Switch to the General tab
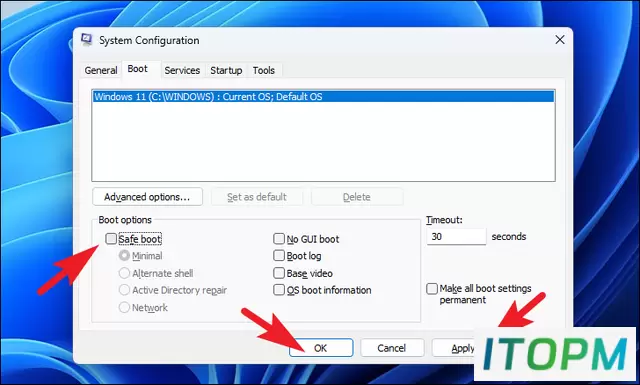Image resolution: width=640 pixels, height=385 pixels. 101,70
